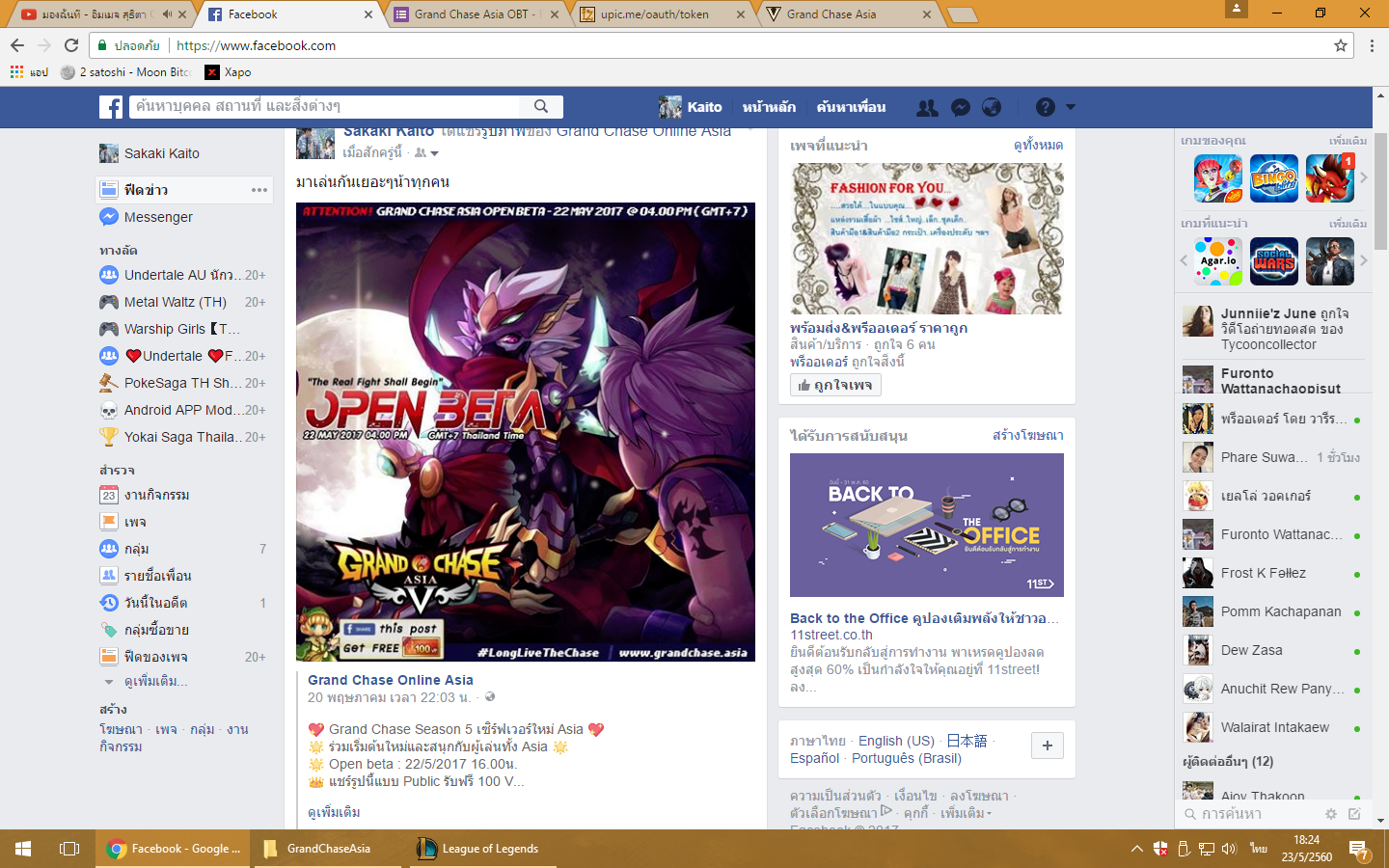Open the Grand Chase Online Asia page link

pyautogui.click(x=391, y=680)
